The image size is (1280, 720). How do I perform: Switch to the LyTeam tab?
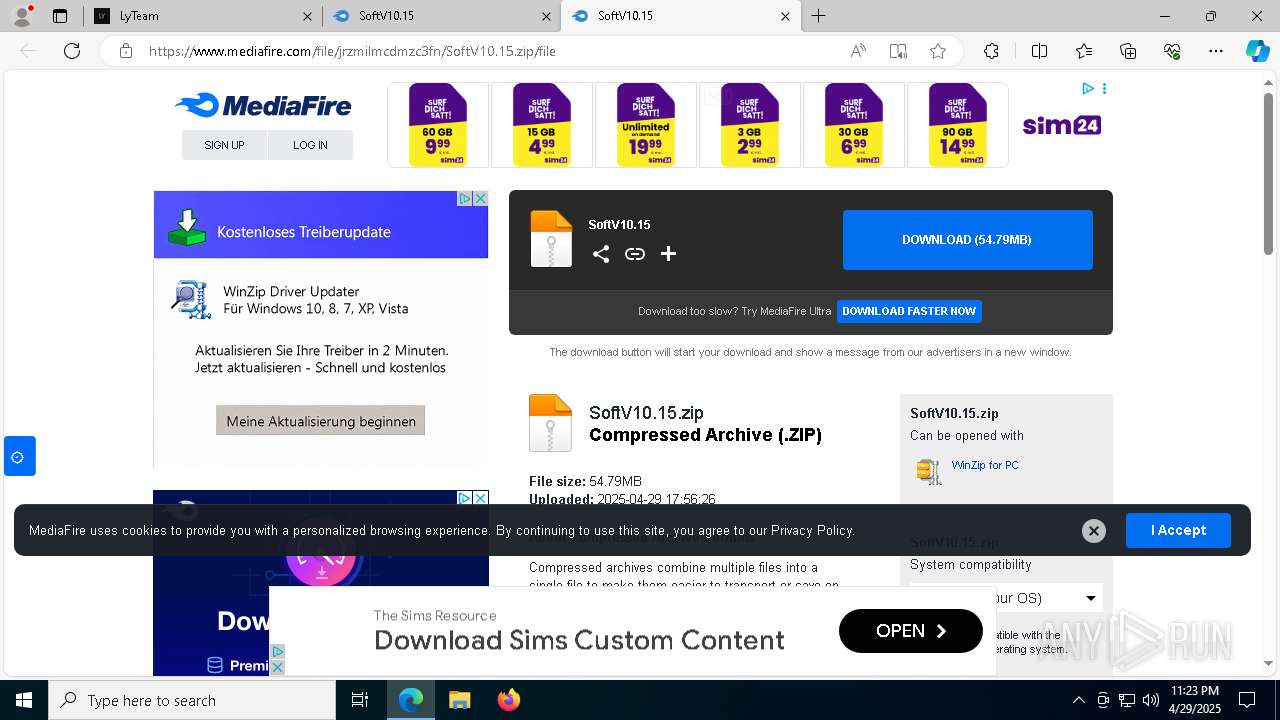coord(200,16)
